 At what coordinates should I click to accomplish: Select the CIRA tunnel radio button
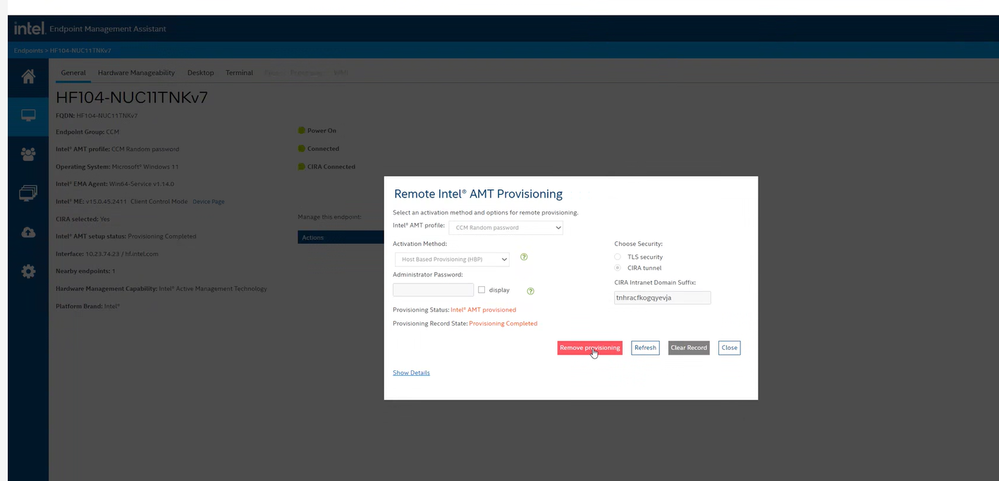pyautogui.click(x=618, y=268)
